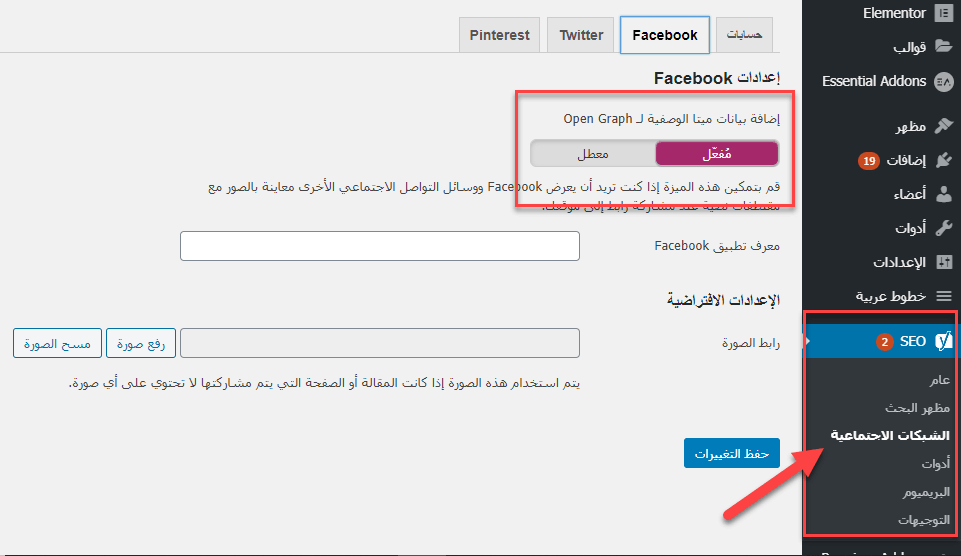Click the رابط الصورة label

point(751,343)
